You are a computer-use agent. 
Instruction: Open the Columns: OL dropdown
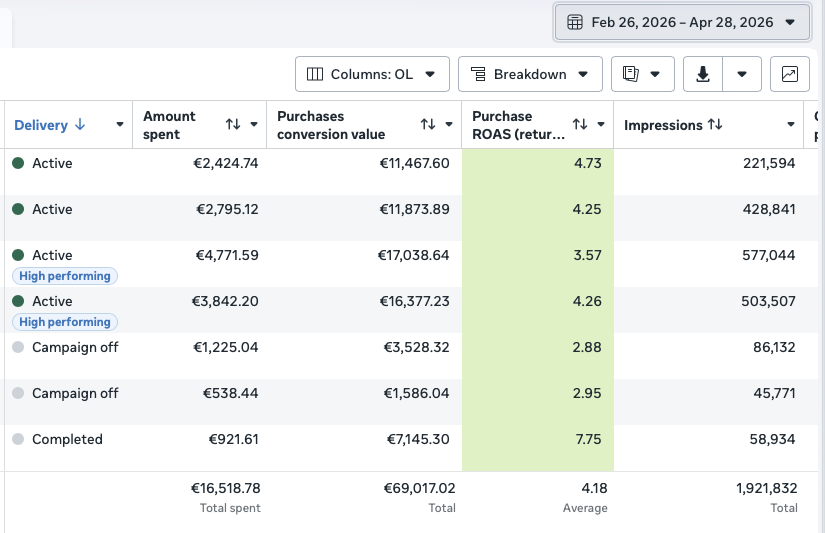pos(372,74)
